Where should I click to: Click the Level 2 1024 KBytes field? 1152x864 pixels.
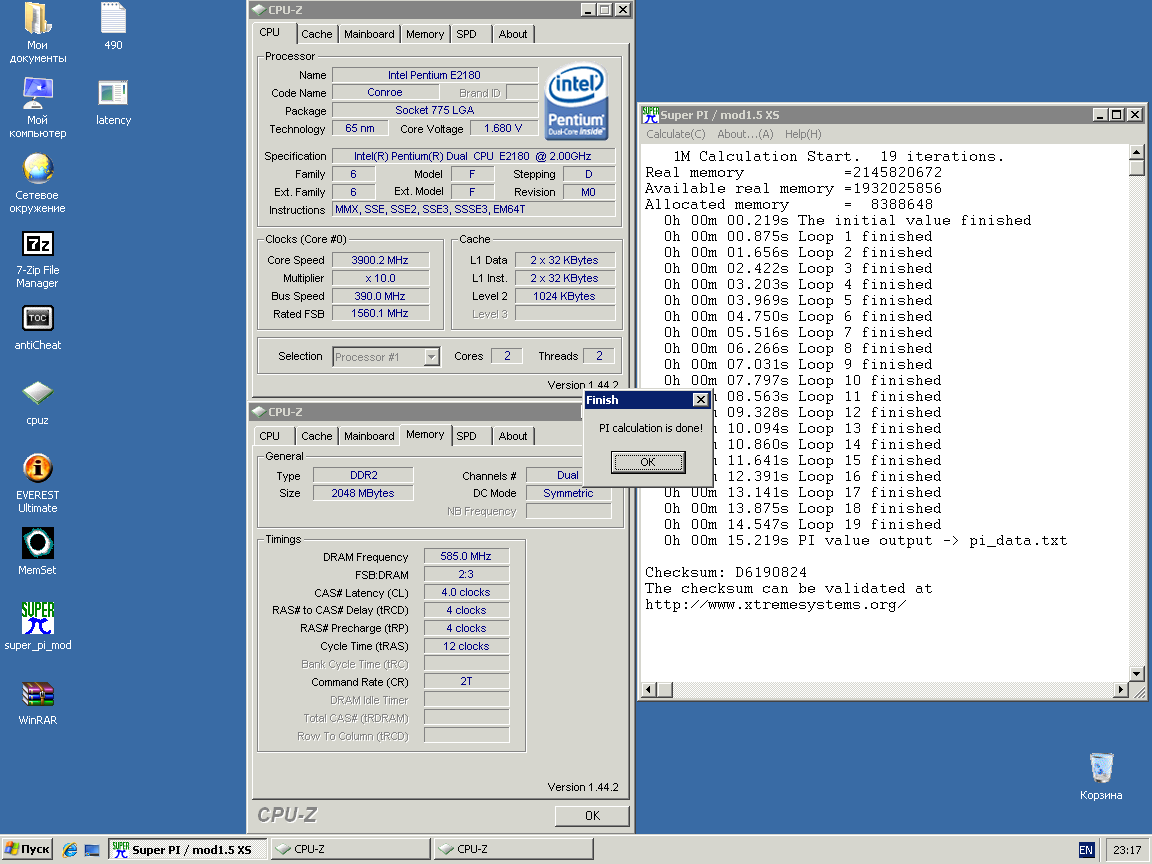pos(564,296)
